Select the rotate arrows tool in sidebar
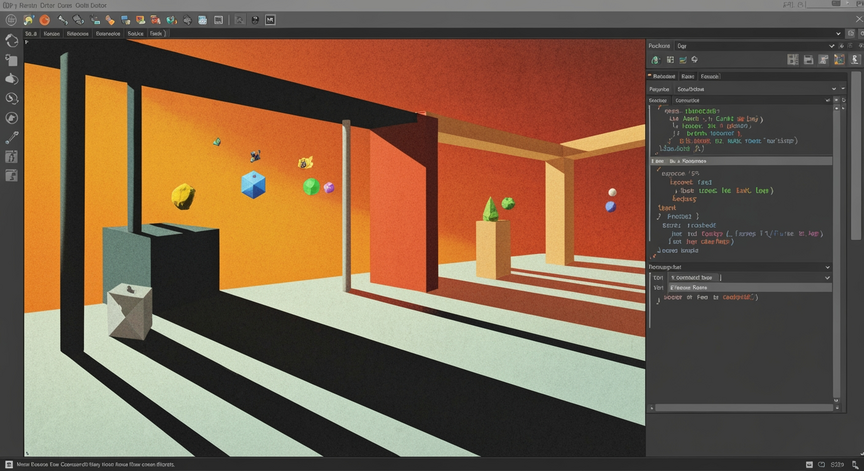The height and width of the screenshot is (471, 864). click(12, 40)
